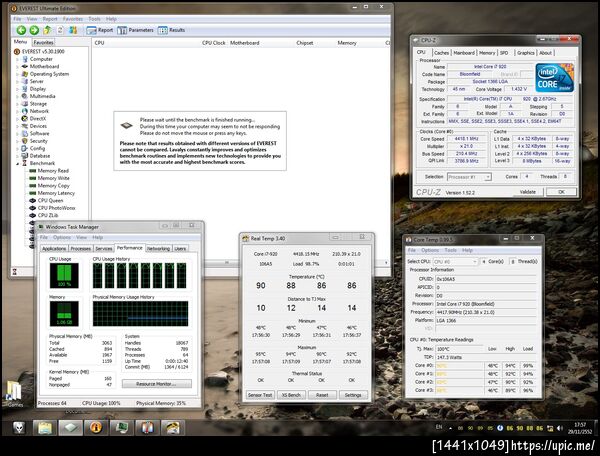
Task: Select Memory Latency benchmark in tree
Action: pos(56,193)
